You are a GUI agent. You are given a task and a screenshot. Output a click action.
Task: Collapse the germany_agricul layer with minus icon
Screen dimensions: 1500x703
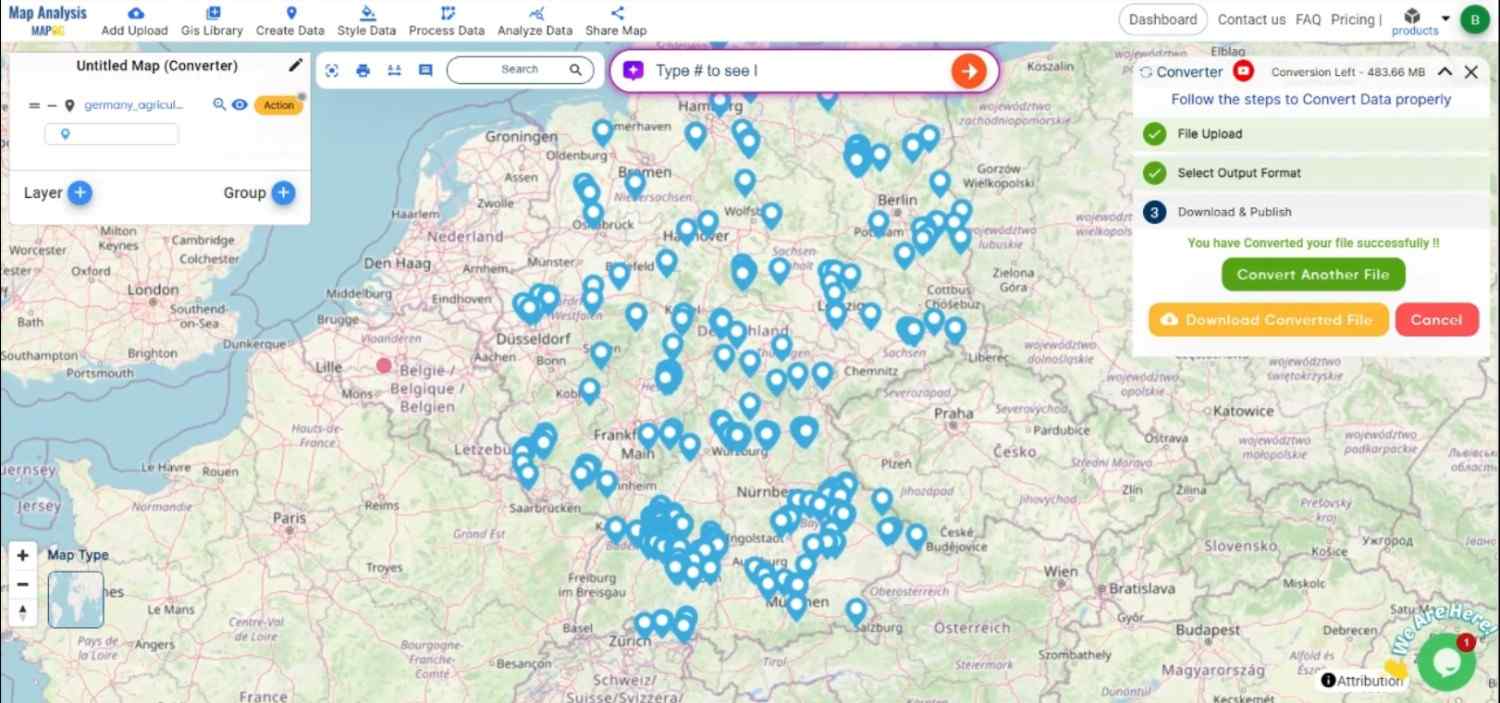point(52,105)
